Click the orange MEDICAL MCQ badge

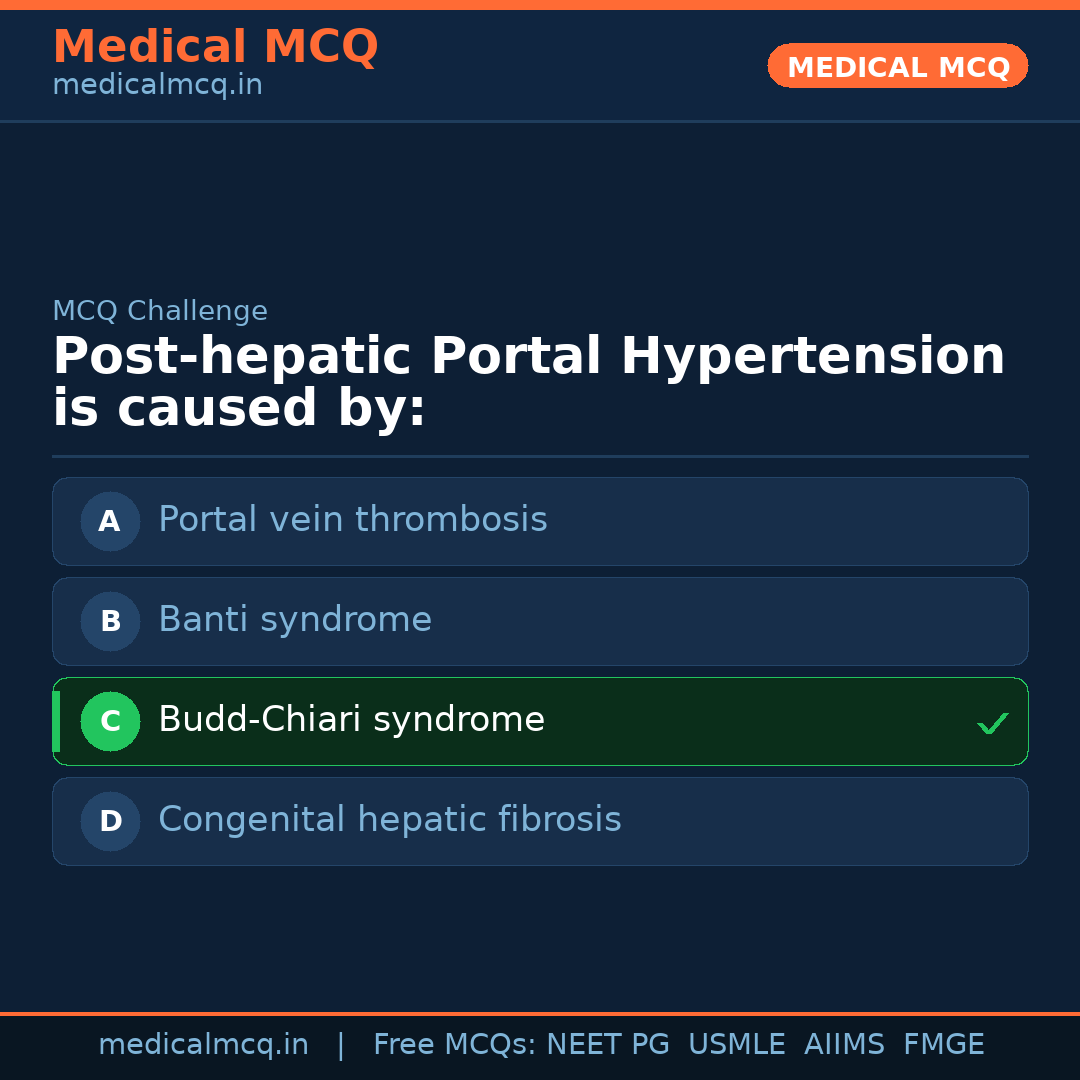click(897, 66)
